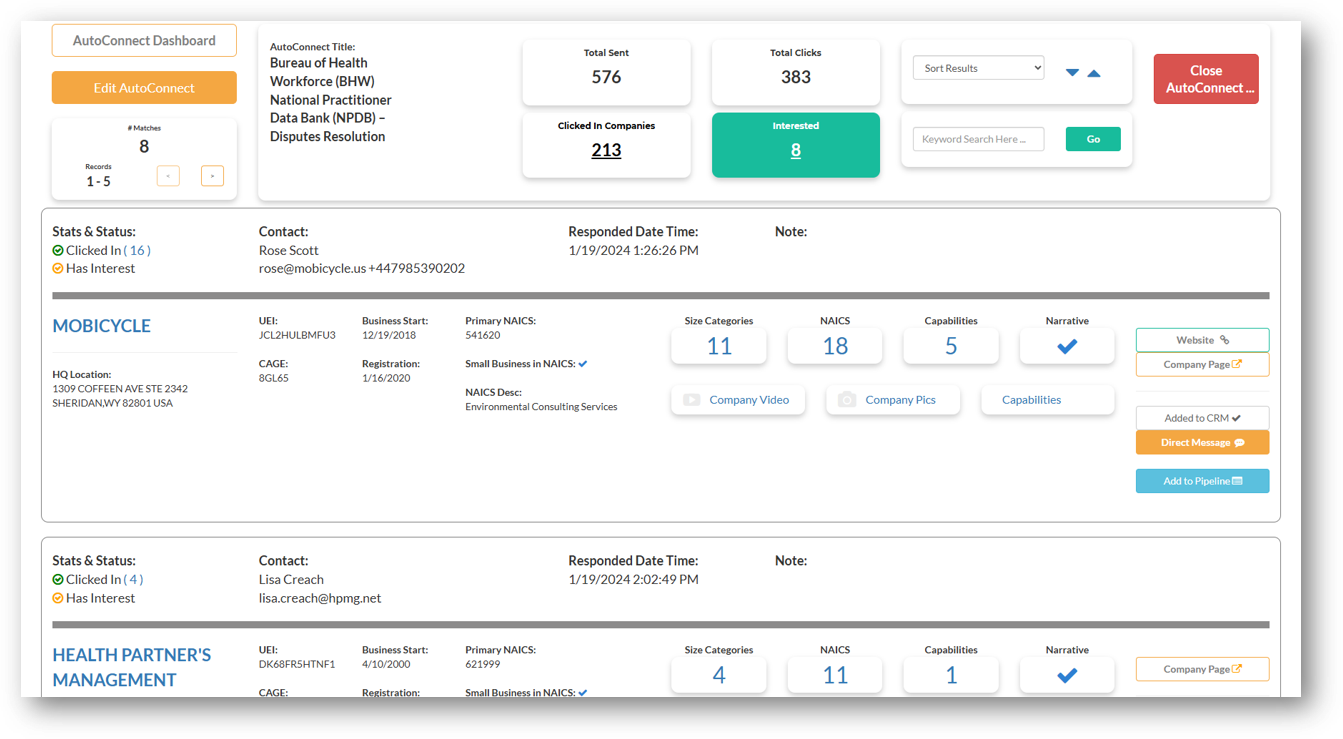Open the MOBICYCLE company name link
The width and height of the screenshot is (1343, 739).
tap(102, 326)
